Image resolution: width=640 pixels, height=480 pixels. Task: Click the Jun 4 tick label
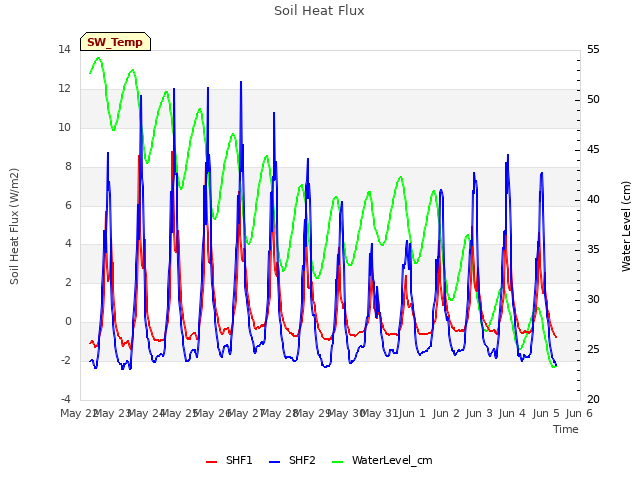pos(512,413)
